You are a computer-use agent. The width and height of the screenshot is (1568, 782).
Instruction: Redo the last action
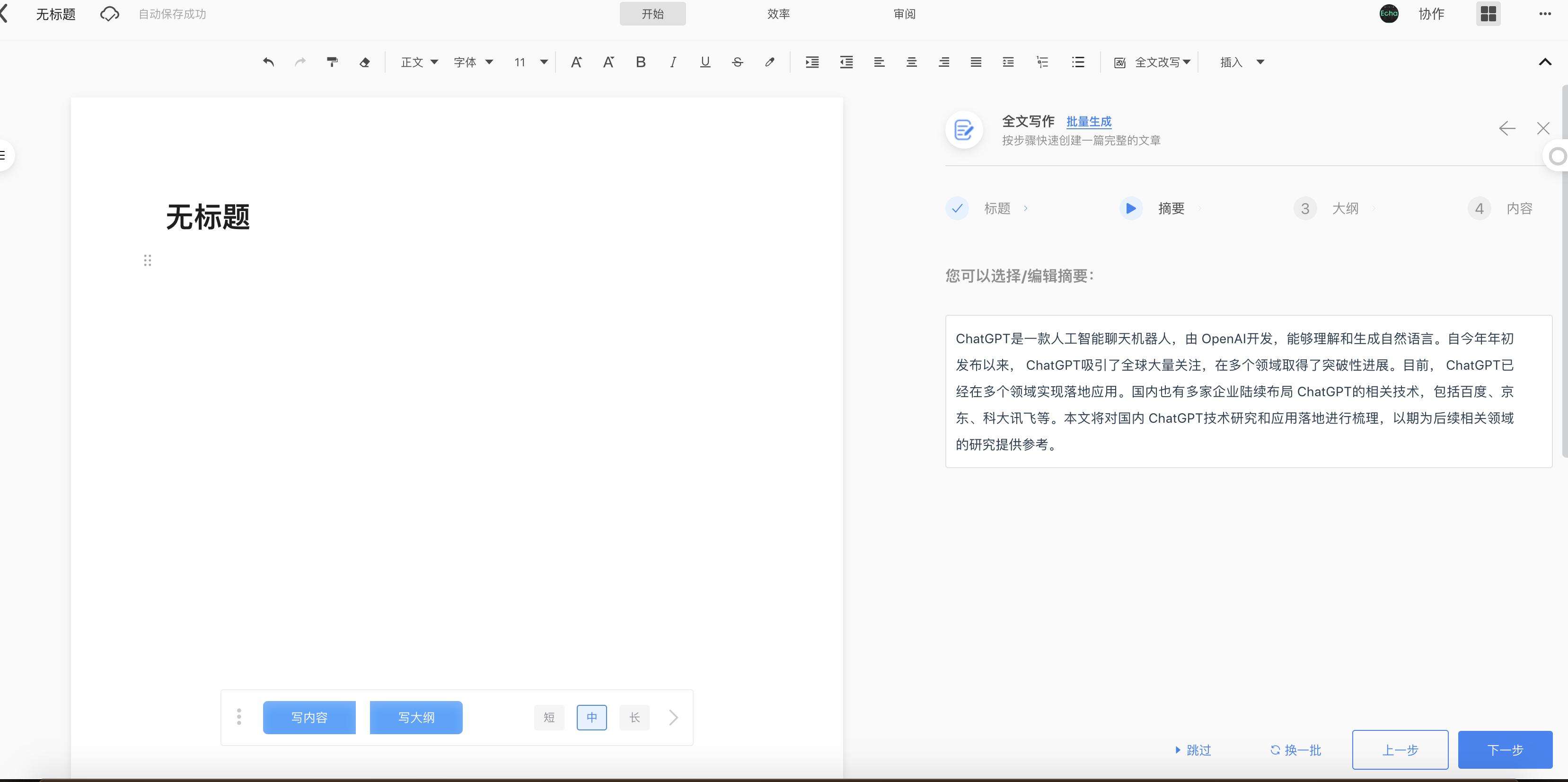coord(300,62)
